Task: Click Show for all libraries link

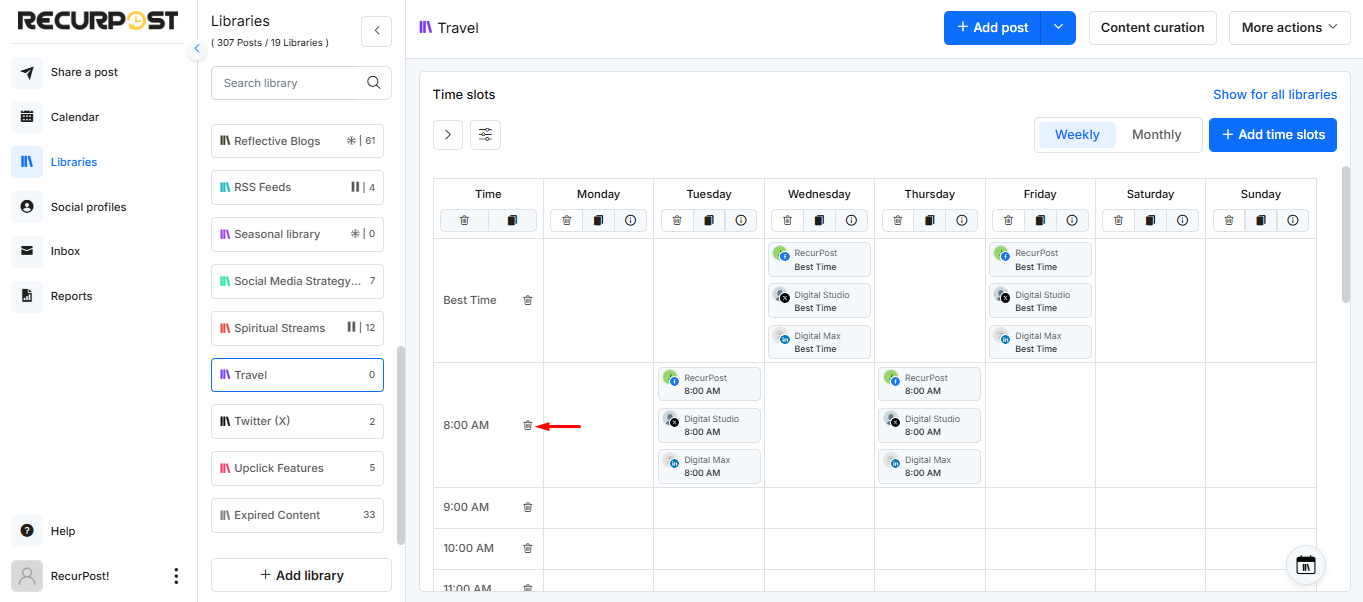Action: 1275,95
